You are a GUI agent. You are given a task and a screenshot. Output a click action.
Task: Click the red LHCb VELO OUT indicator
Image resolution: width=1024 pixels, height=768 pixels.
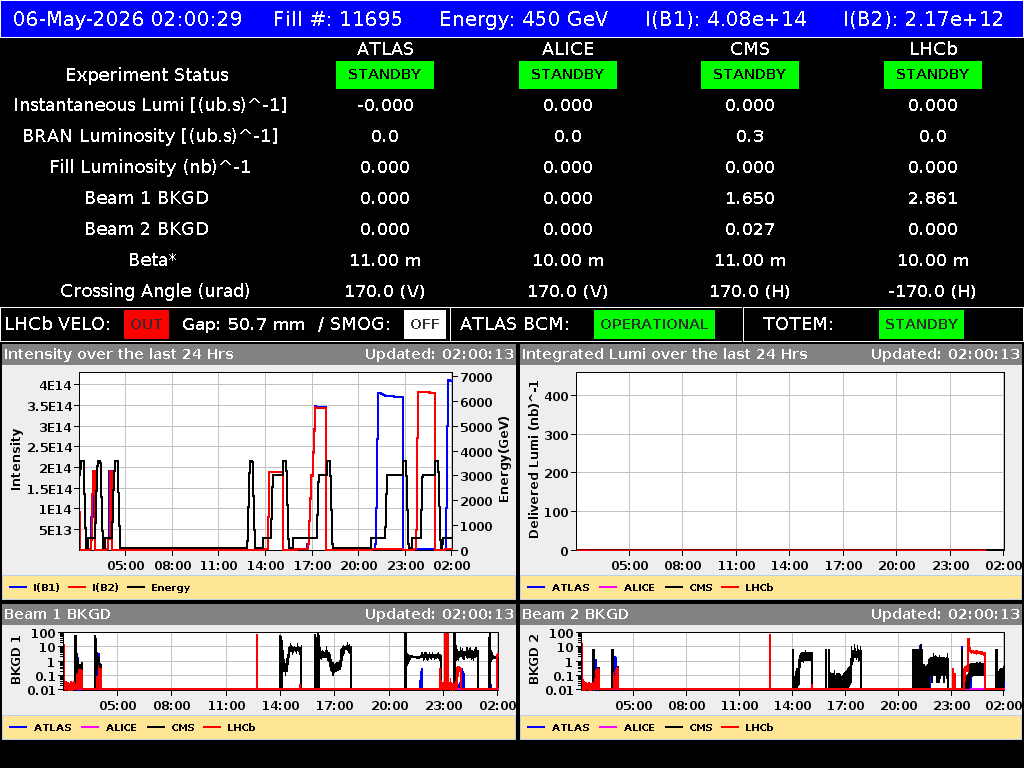click(146, 325)
